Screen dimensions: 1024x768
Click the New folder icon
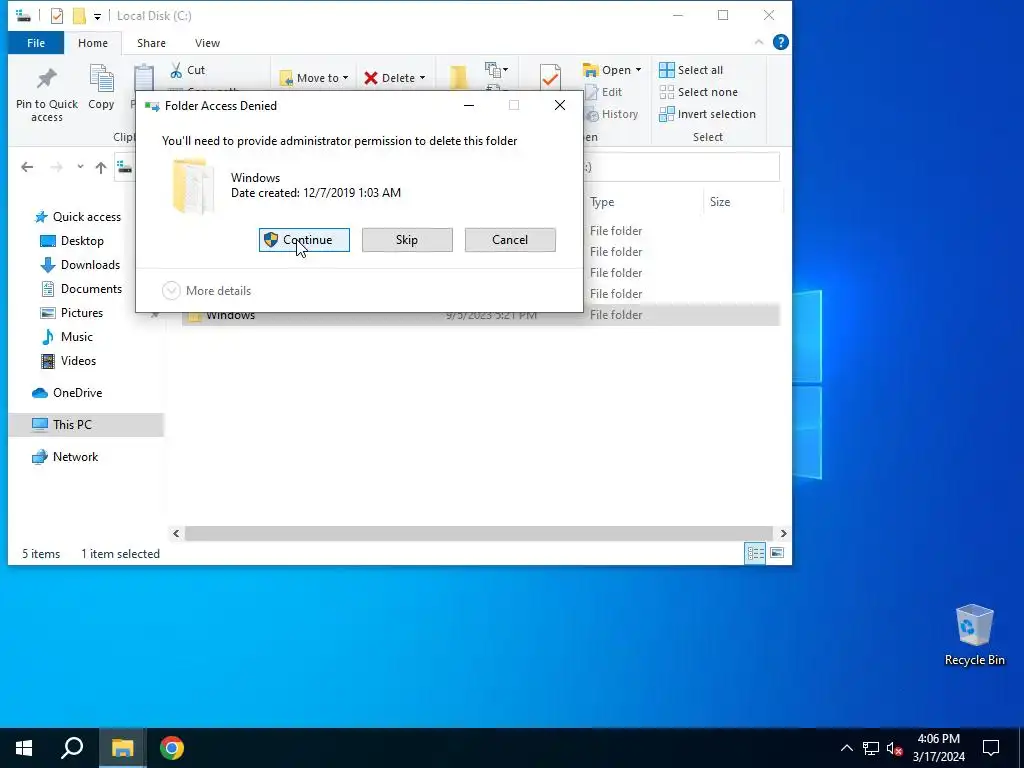(x=458, y=77)
